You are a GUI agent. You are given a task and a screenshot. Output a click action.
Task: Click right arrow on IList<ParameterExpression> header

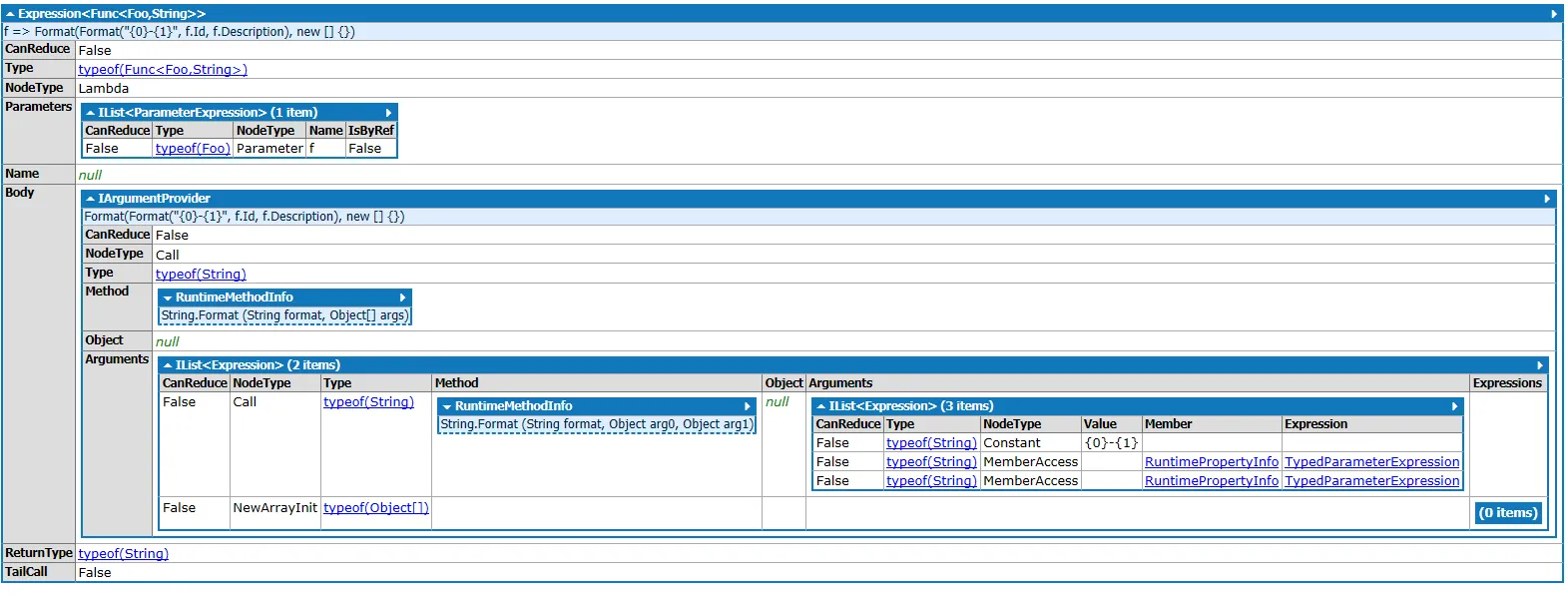(x=389, y=113)
